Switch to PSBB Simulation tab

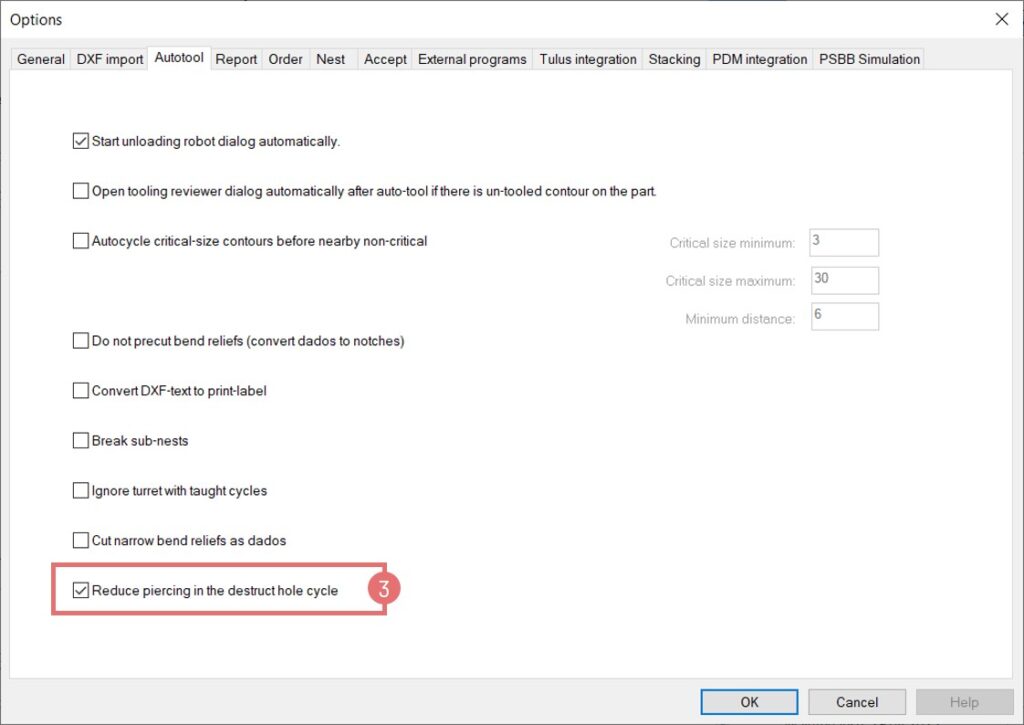(x=868, y=59)
